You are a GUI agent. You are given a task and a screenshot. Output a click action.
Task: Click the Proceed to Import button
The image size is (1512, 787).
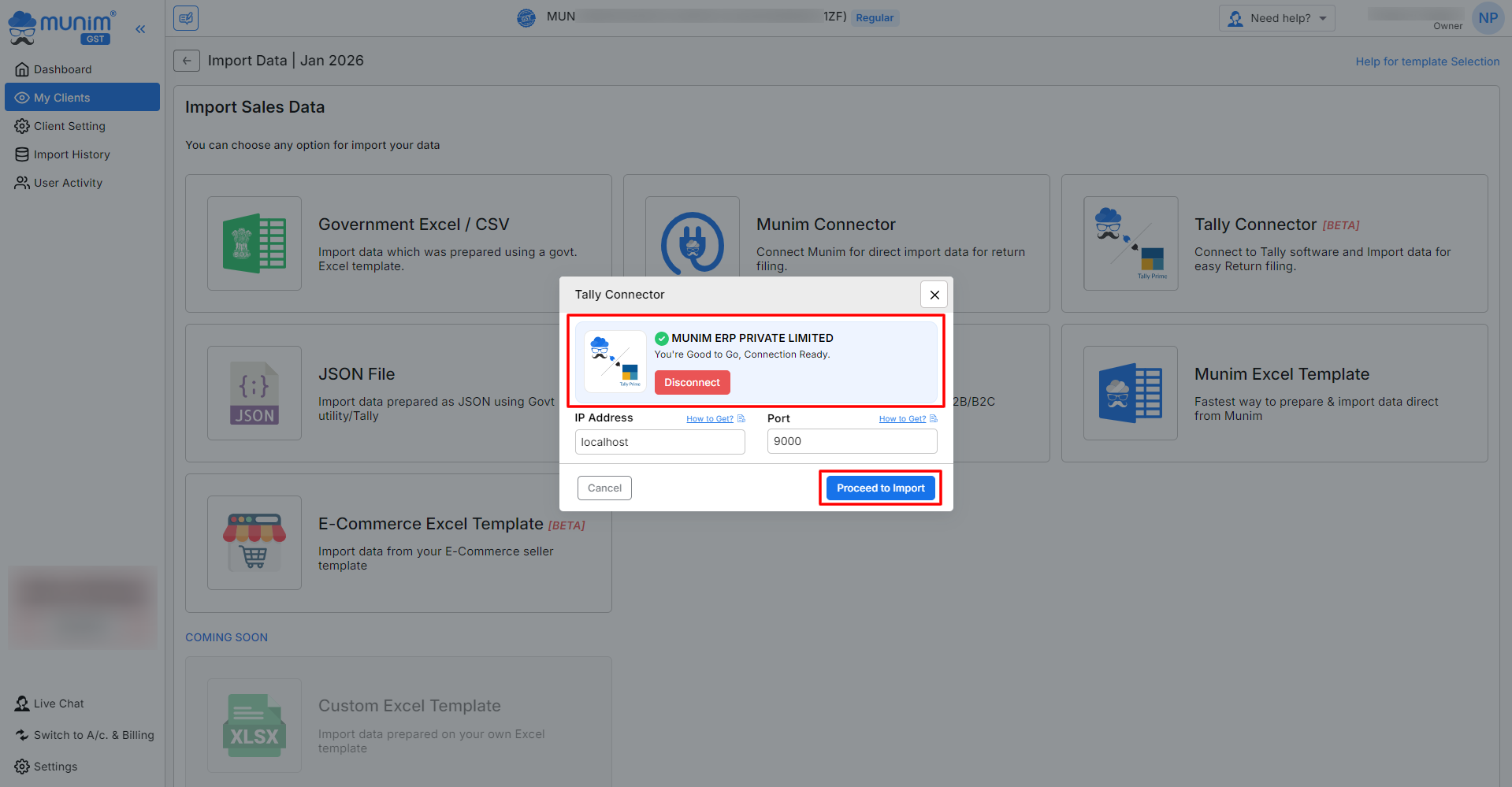tap(880, 488)
